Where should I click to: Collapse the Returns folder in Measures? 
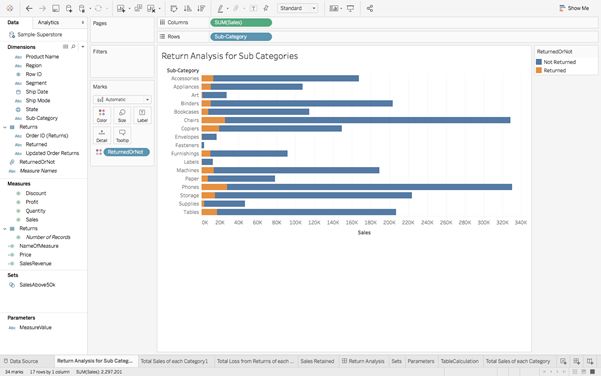[5, 228]
